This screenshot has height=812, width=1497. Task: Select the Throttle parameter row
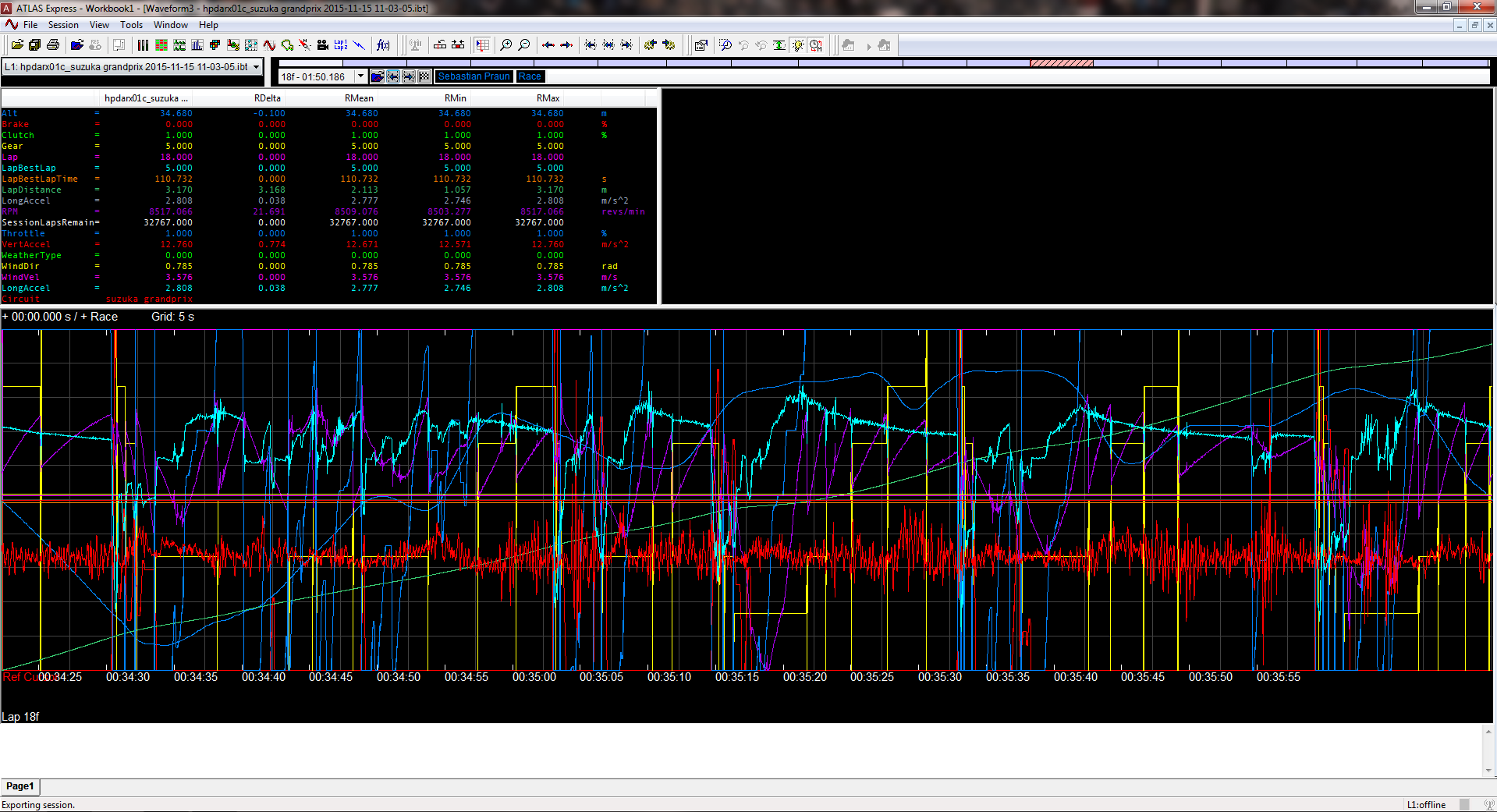tap(23, 234)
